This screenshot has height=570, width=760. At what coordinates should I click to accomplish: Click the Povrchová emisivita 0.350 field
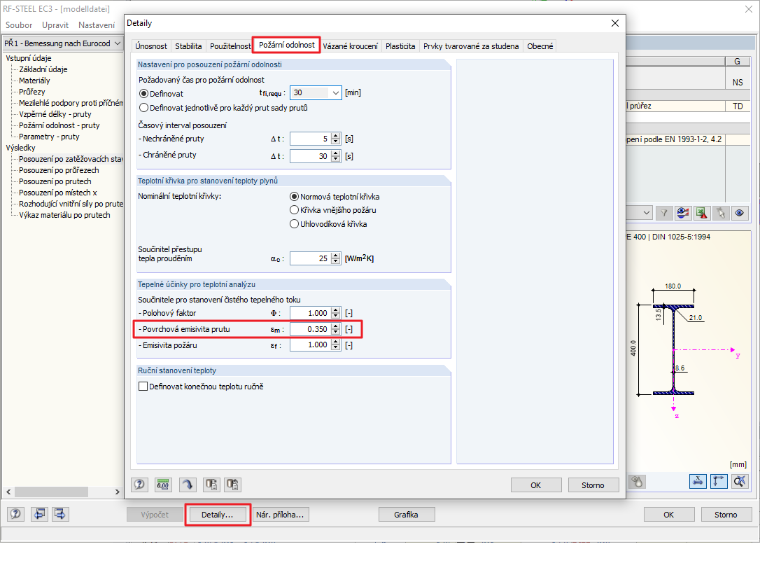click(310, 329)
